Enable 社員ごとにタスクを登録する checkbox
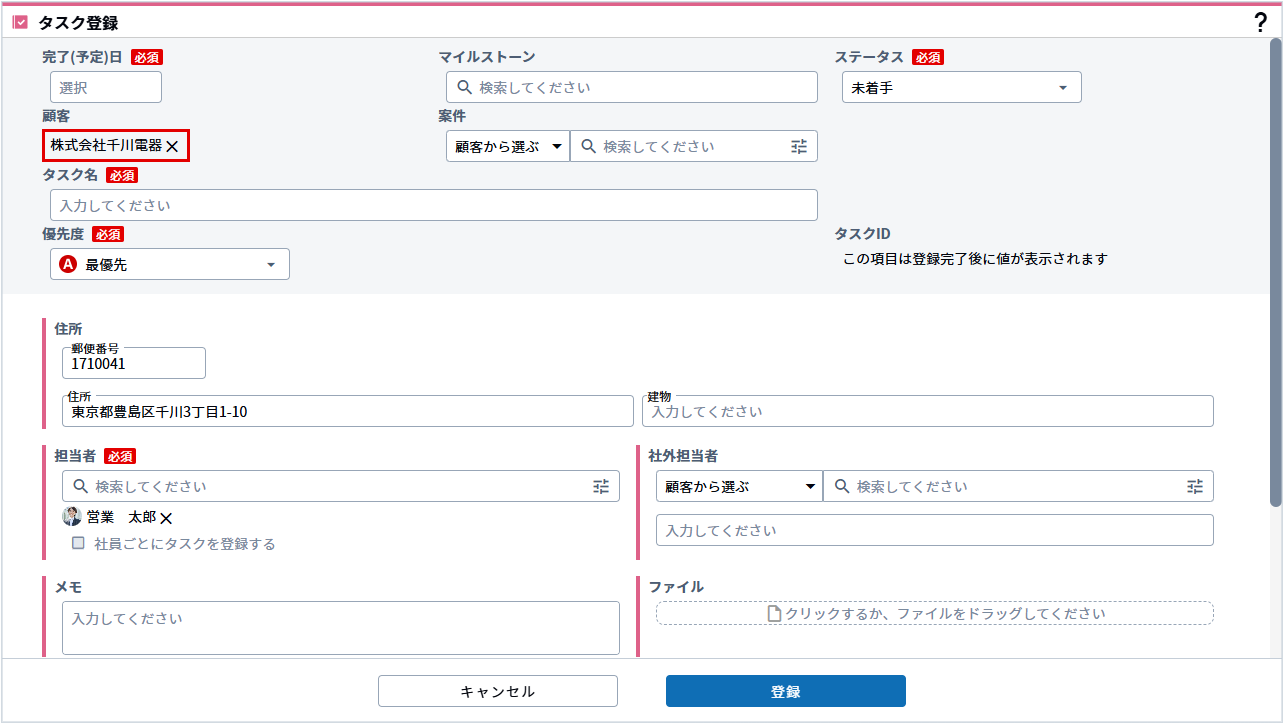 pos(78,544)
